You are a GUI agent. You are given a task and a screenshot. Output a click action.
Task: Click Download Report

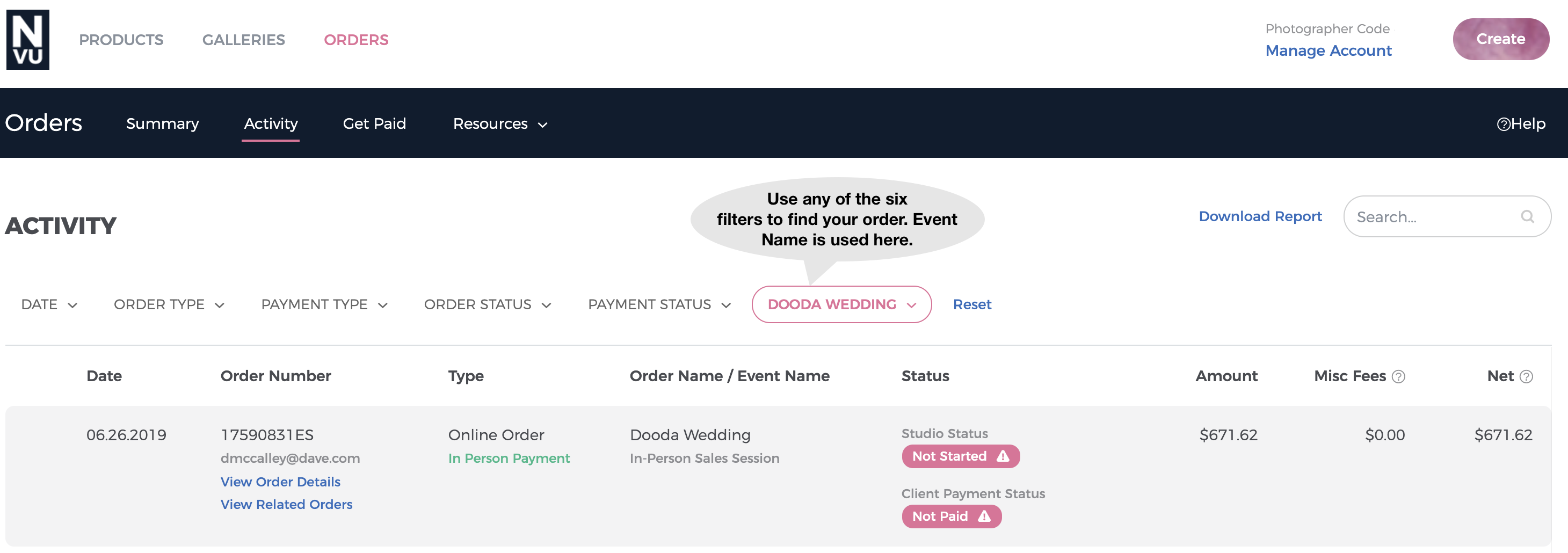[1260, 216]
